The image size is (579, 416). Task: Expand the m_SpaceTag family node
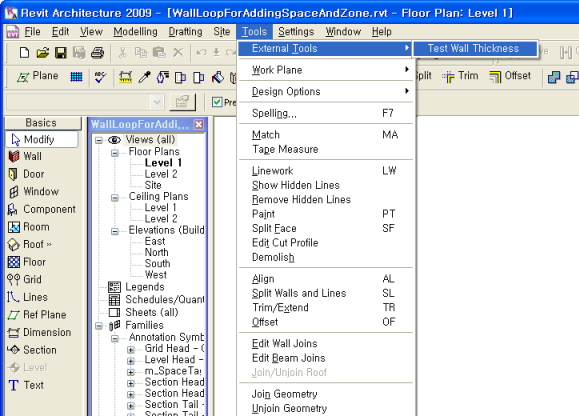pos(131,372)
